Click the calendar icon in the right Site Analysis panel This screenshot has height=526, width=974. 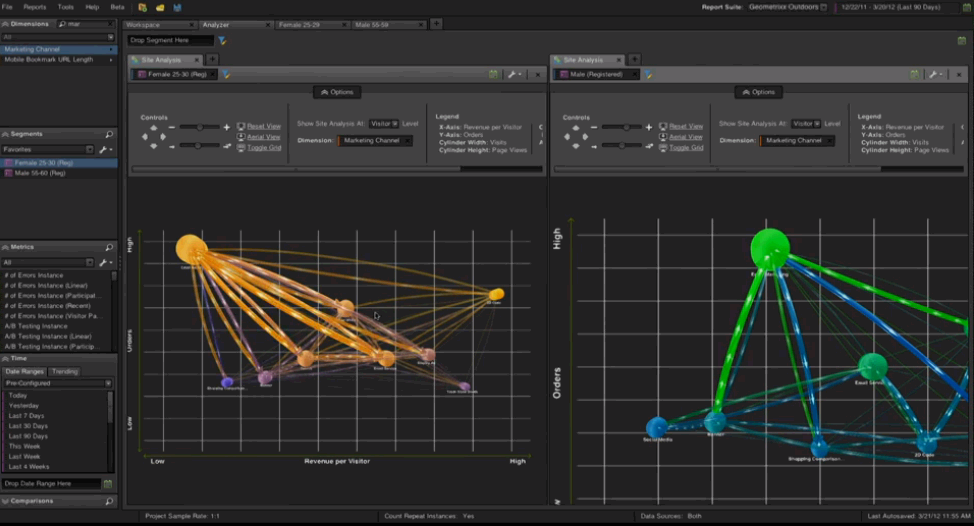click(x=915, y=74)
